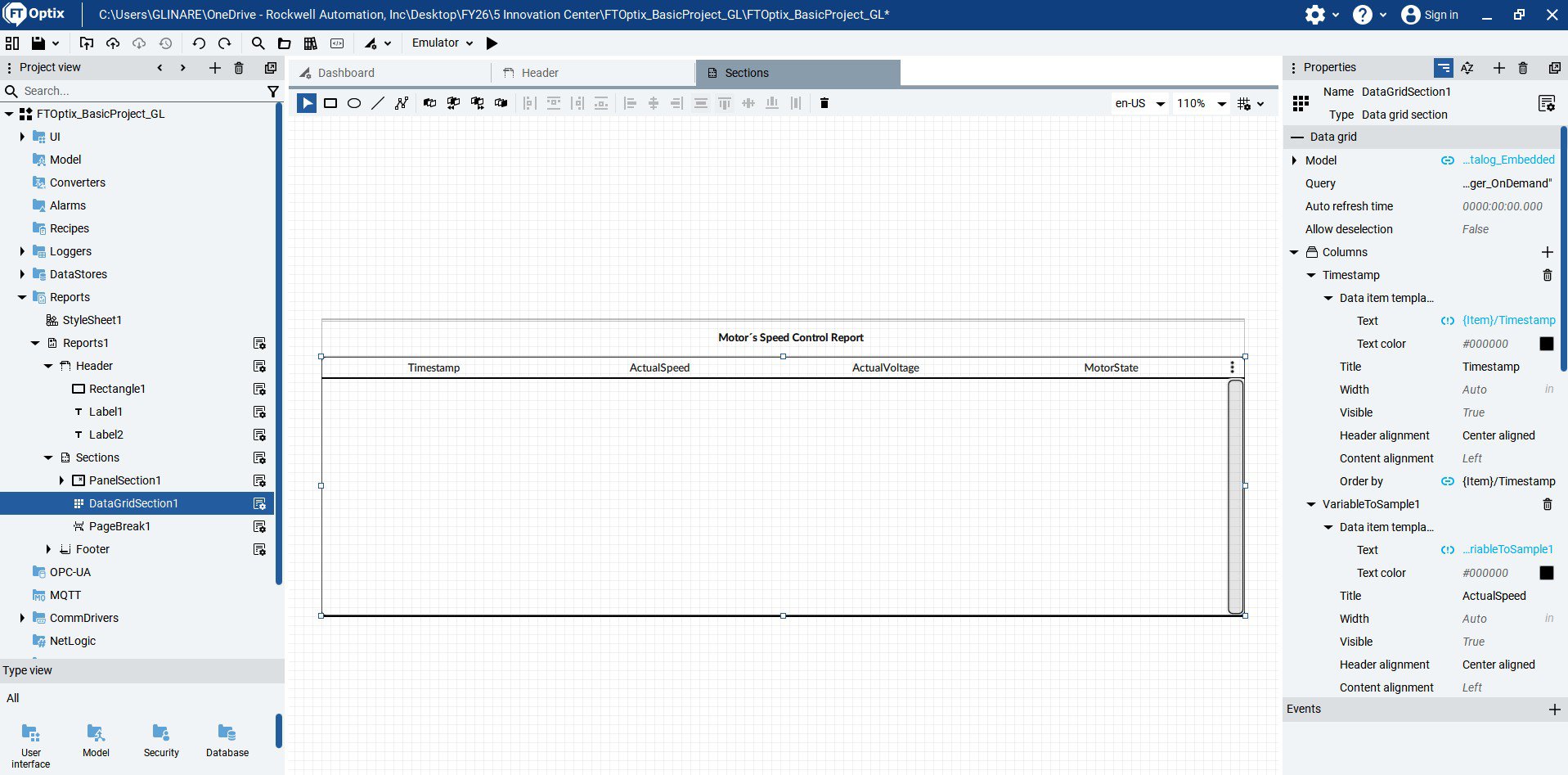The width and height of the screenshot is (1568, 775).
Task: Collapse the Columns property group
Action: coord(1294,252)
